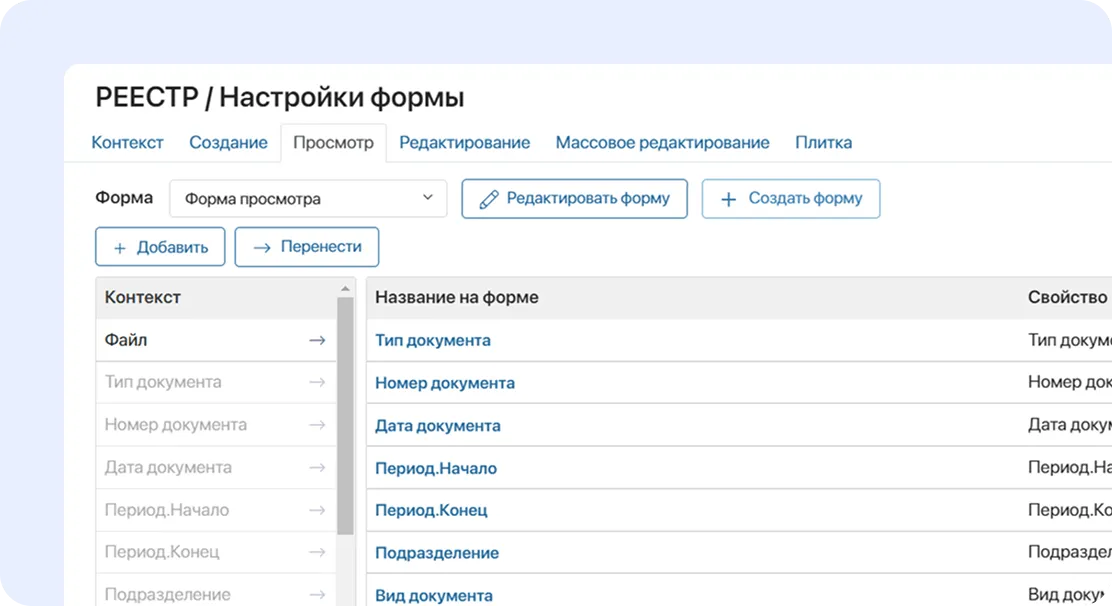Click the arrow beside Период.Начало in Контекст
This screenshot has height=606, width=1112.
(317, 509)
